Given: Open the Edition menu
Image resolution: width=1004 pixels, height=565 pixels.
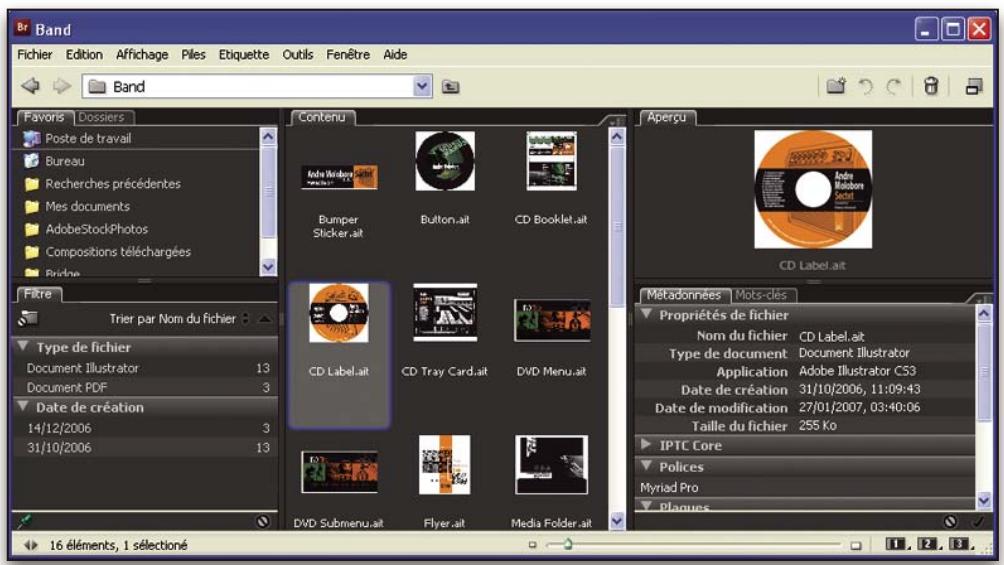Looking at the screenshot, I should tap(84, 55).
